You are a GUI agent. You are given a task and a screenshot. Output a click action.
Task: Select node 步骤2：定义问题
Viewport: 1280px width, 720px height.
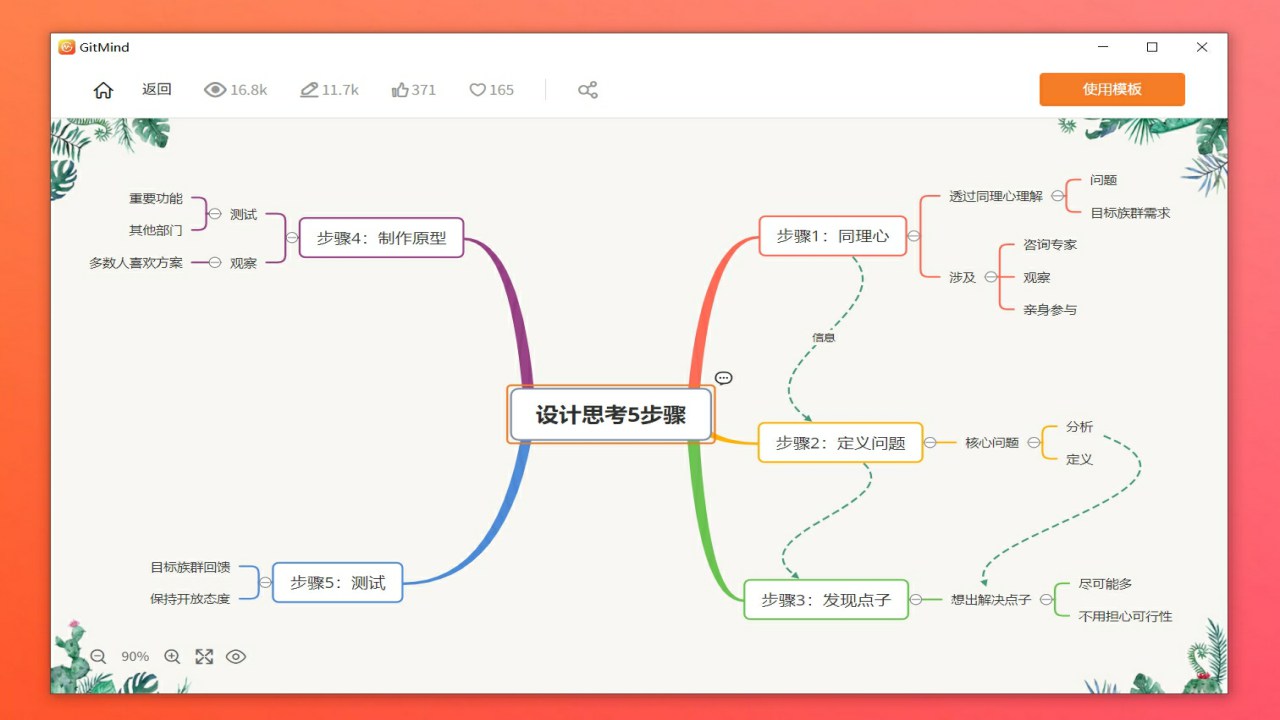pos(841,442)
